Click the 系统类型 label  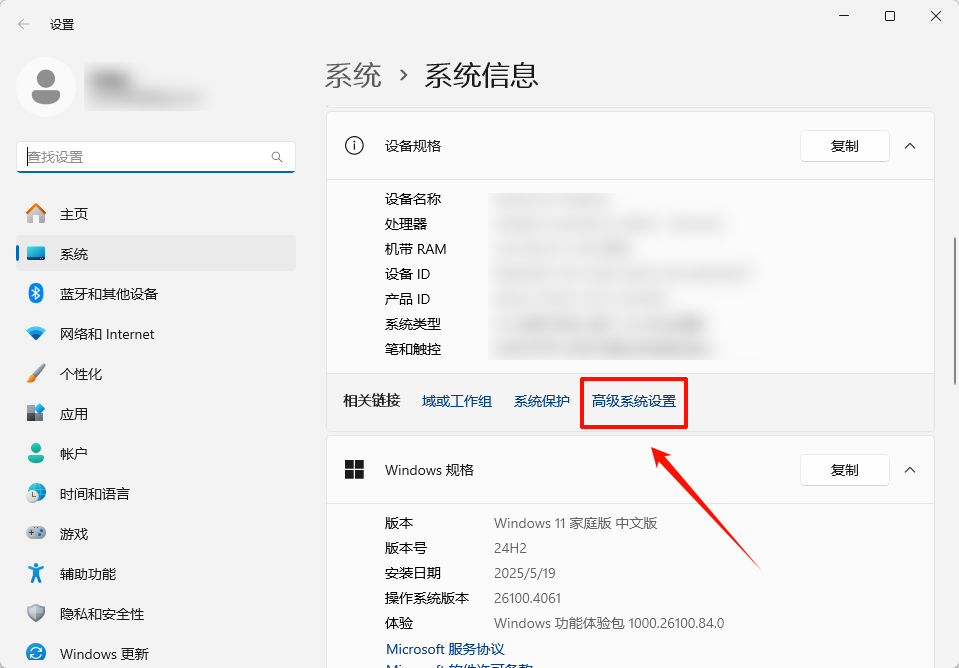coord(413,324)
